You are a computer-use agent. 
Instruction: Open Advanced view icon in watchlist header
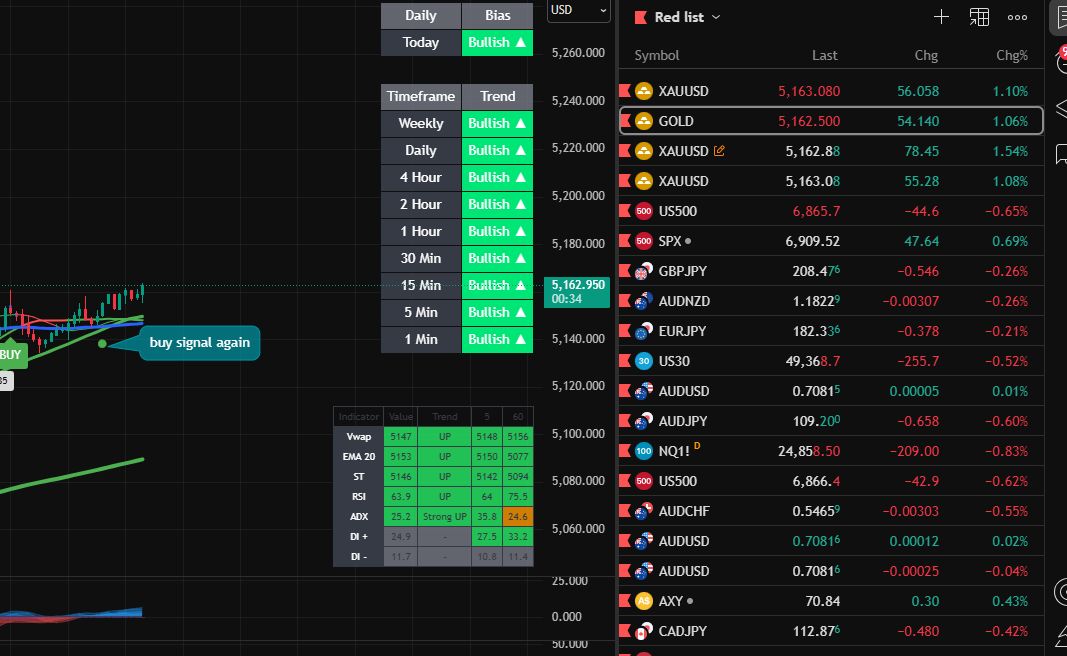(979, 17)
